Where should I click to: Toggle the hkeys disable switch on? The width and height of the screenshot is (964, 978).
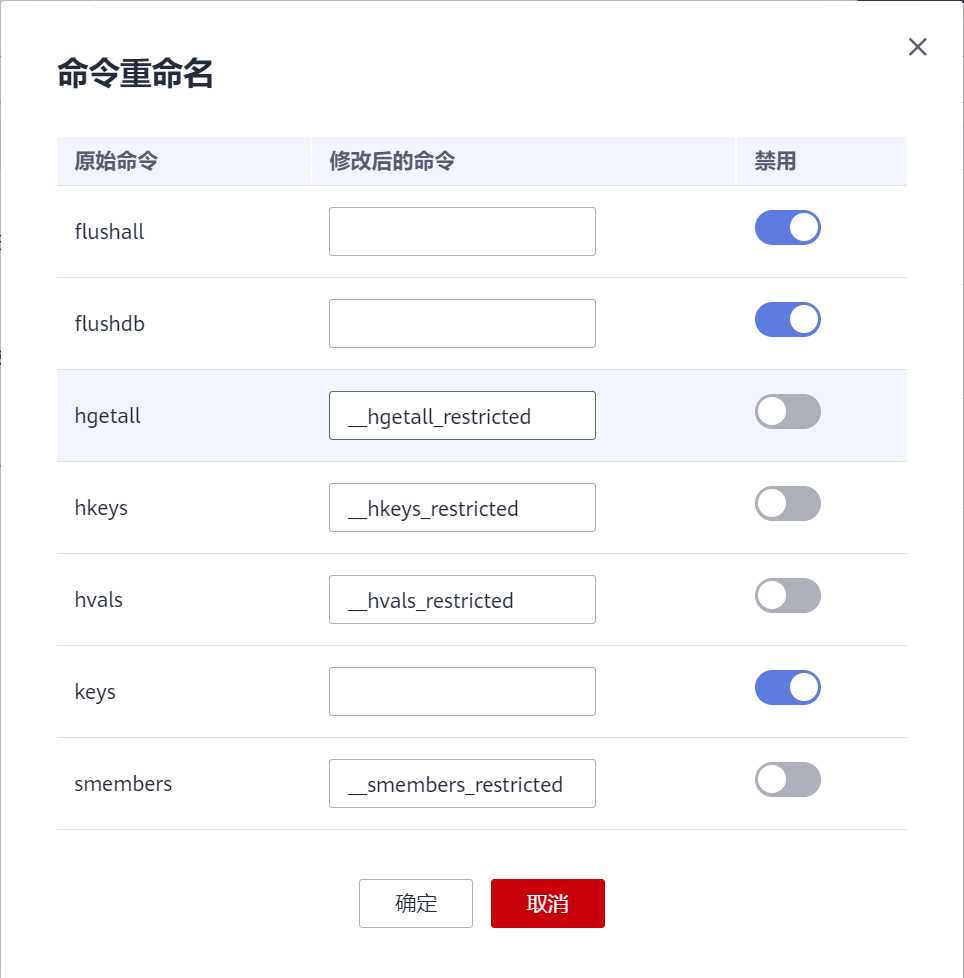(x=787, y=503)
